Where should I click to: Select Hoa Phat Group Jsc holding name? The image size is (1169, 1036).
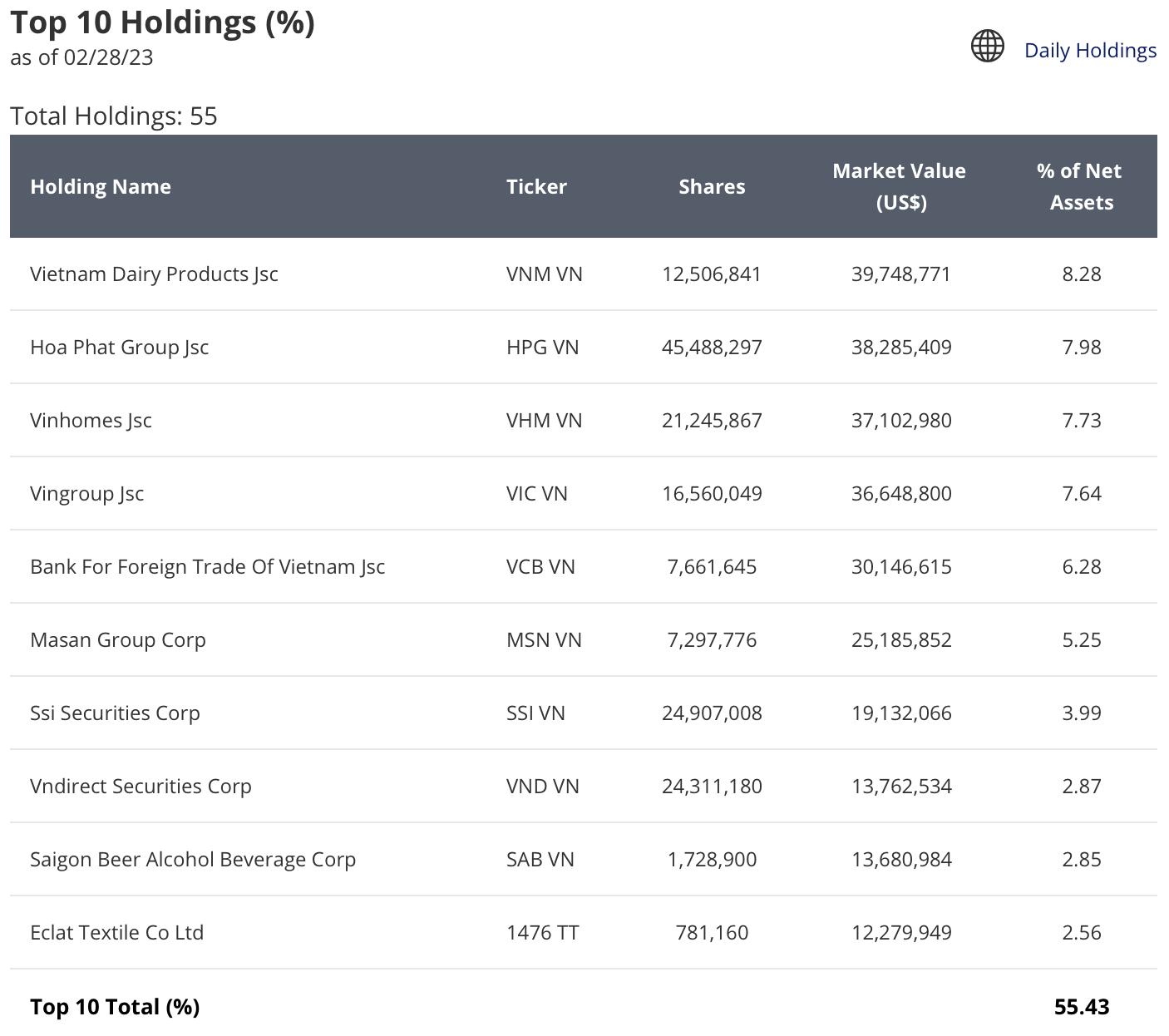point(119,347)
